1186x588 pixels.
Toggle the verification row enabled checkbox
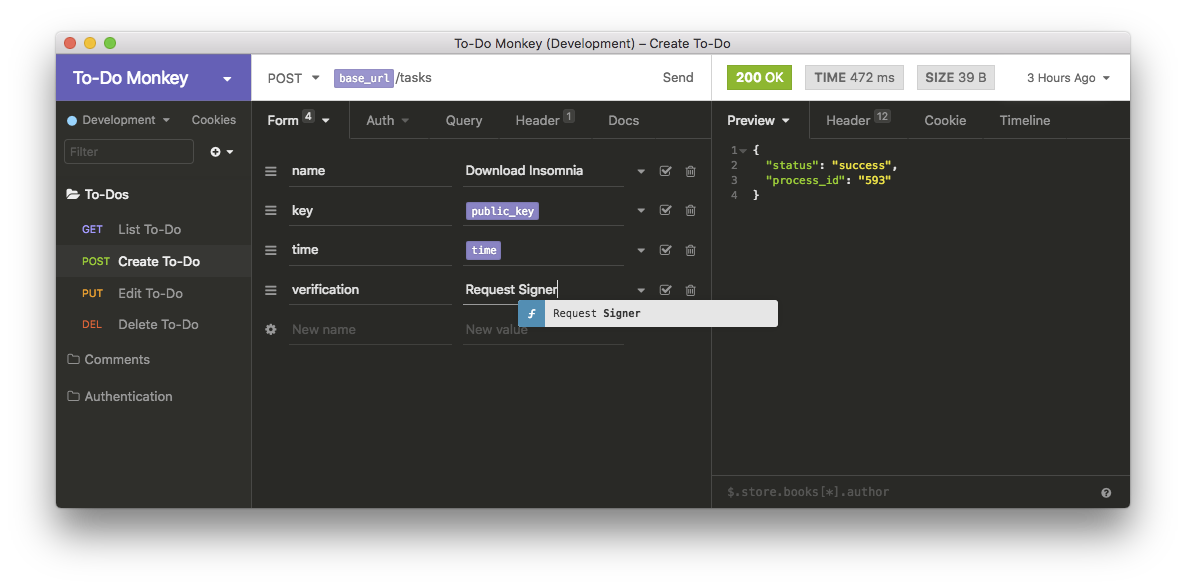click(x=666, y=290)
